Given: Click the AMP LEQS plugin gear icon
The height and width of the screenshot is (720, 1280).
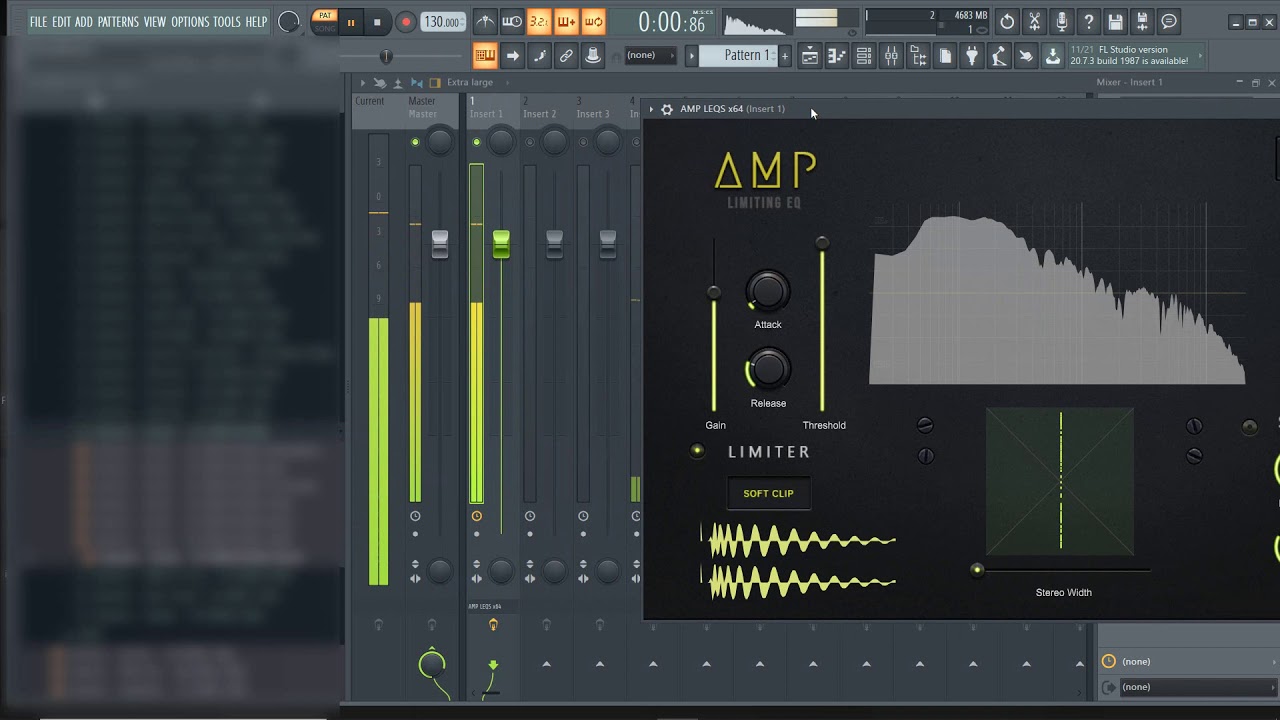Looking at the screenshot, I should (x=667, y=109).
